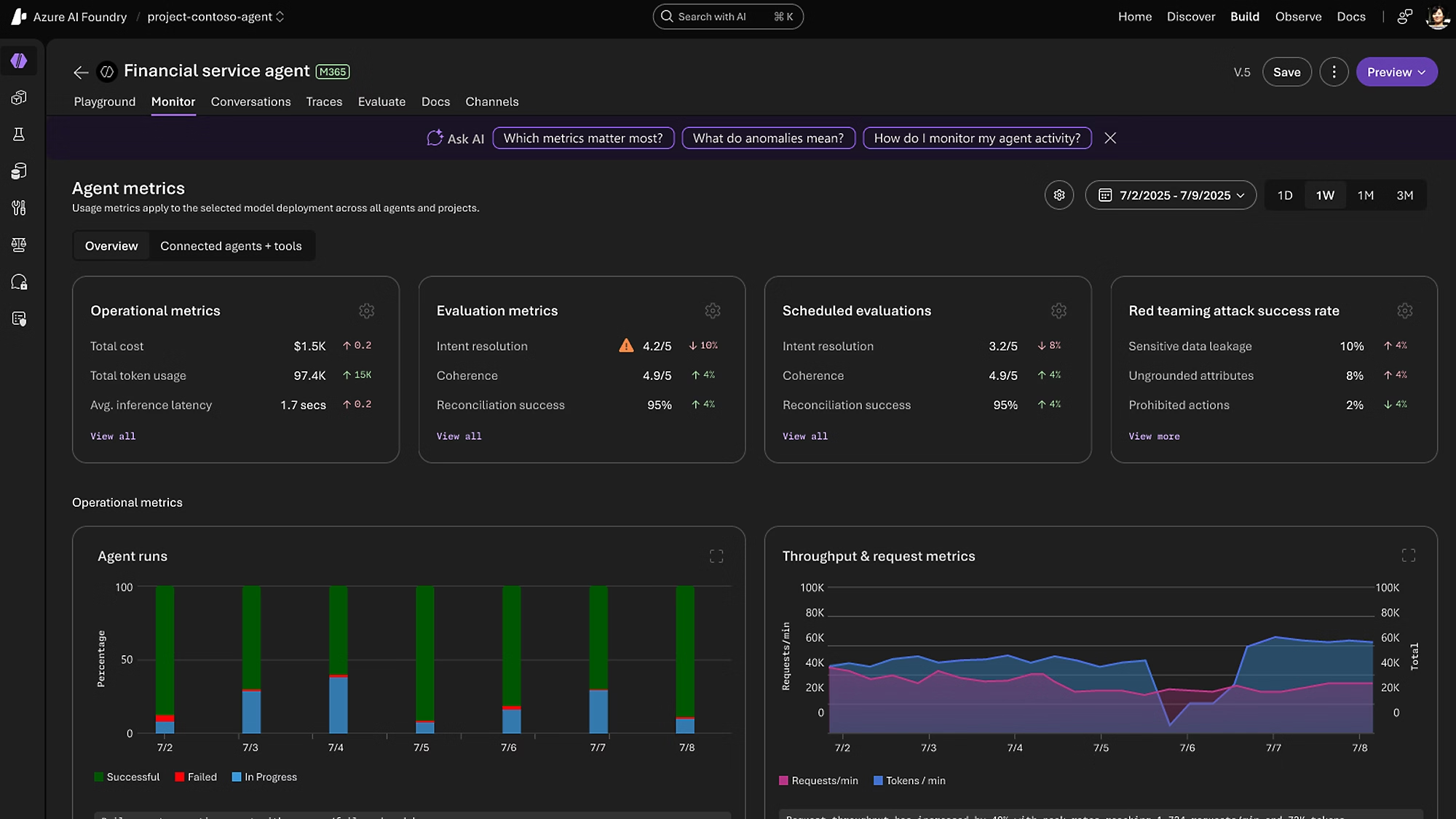Click the more options vertical dots button
The image size is (1456, 819).
(1334, 72)
